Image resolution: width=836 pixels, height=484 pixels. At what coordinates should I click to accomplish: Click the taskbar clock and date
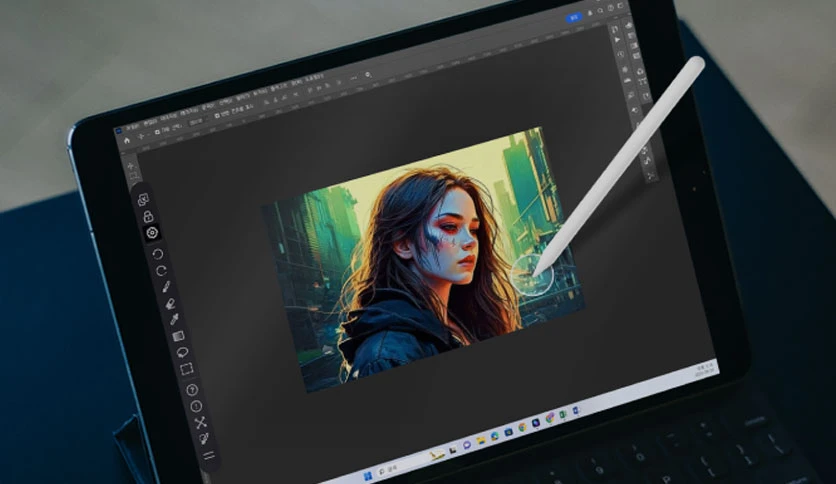coord(704,369)
